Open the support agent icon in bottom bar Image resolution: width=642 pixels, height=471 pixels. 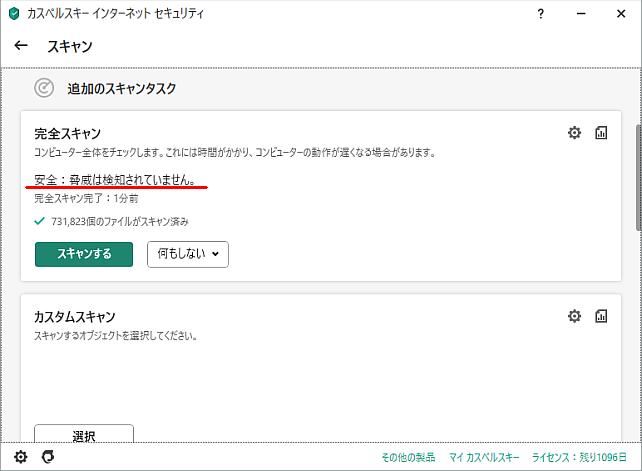pyautogui.click(x=48, y=457)
